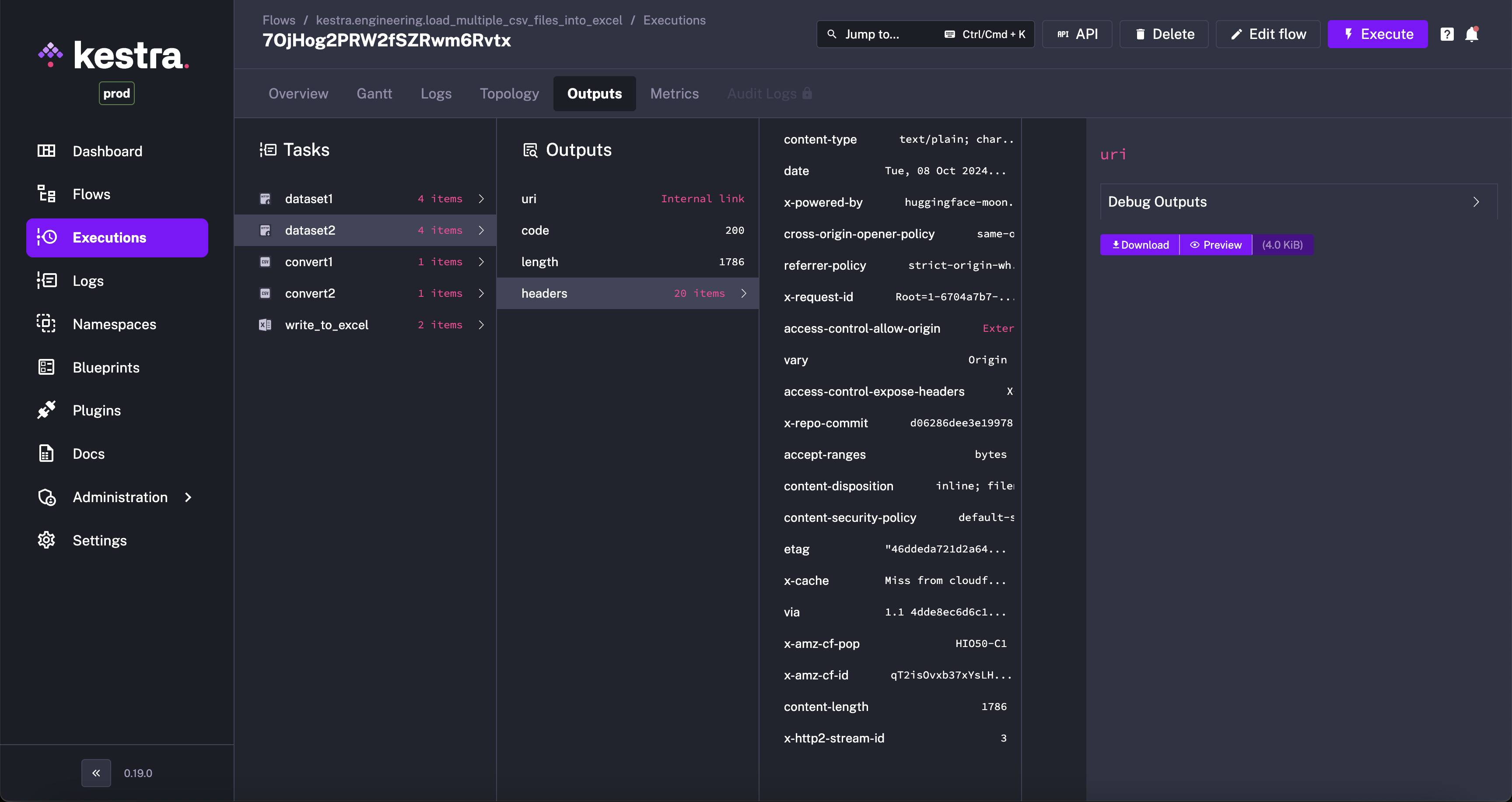Select the Plugins icon
Viewport: 1512px width, 802px height.
(x=46, y=410)
